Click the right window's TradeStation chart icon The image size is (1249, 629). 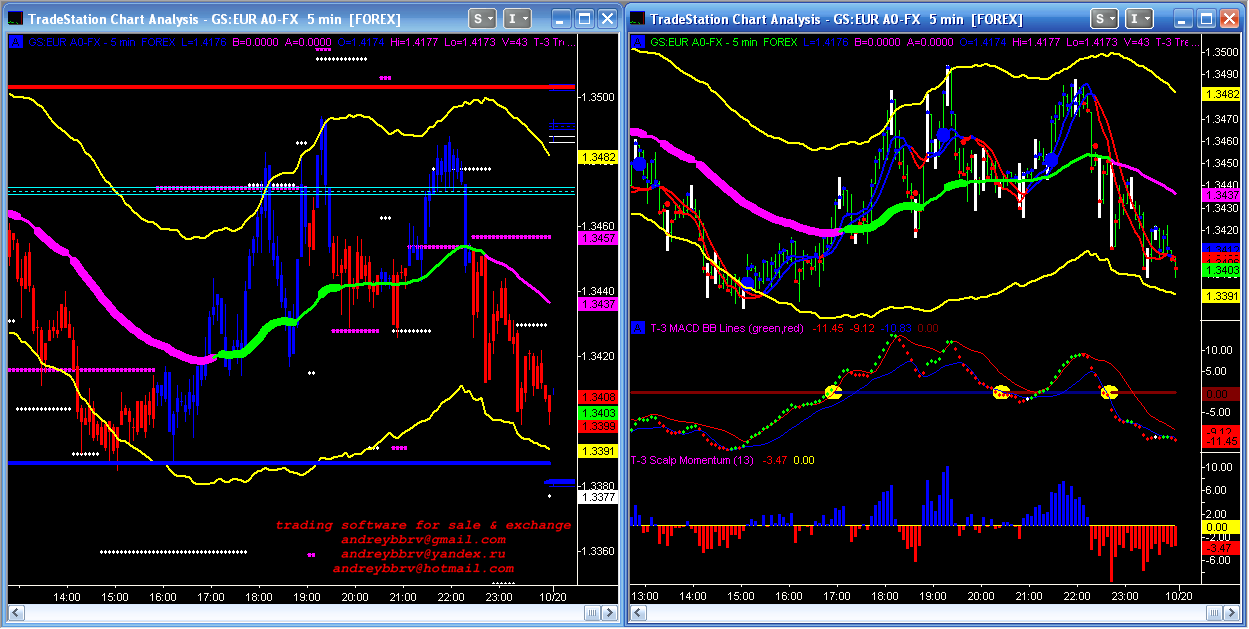point(636,18)
